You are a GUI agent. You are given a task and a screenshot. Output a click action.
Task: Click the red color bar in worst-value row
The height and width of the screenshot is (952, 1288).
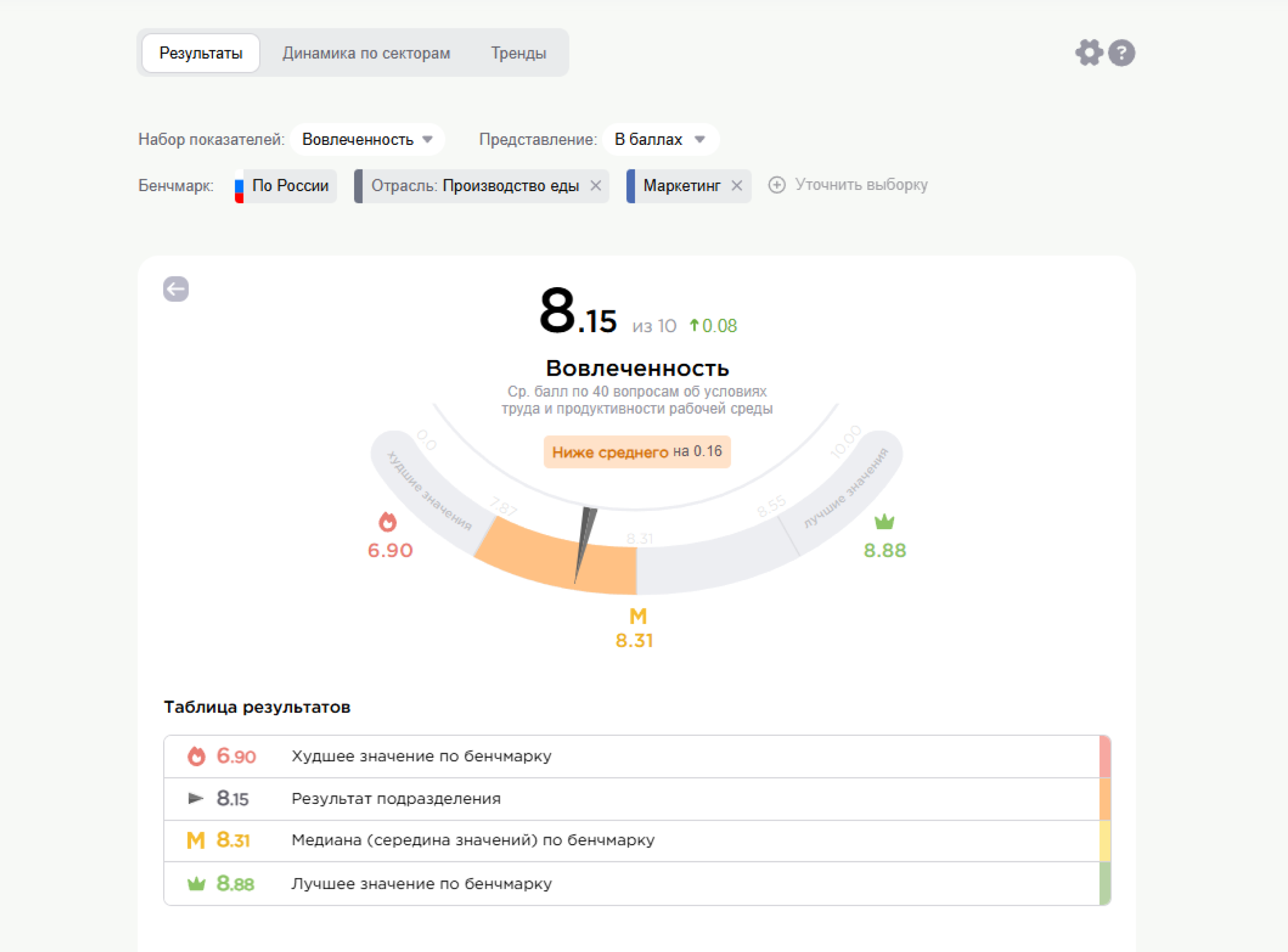point(1105,757)
